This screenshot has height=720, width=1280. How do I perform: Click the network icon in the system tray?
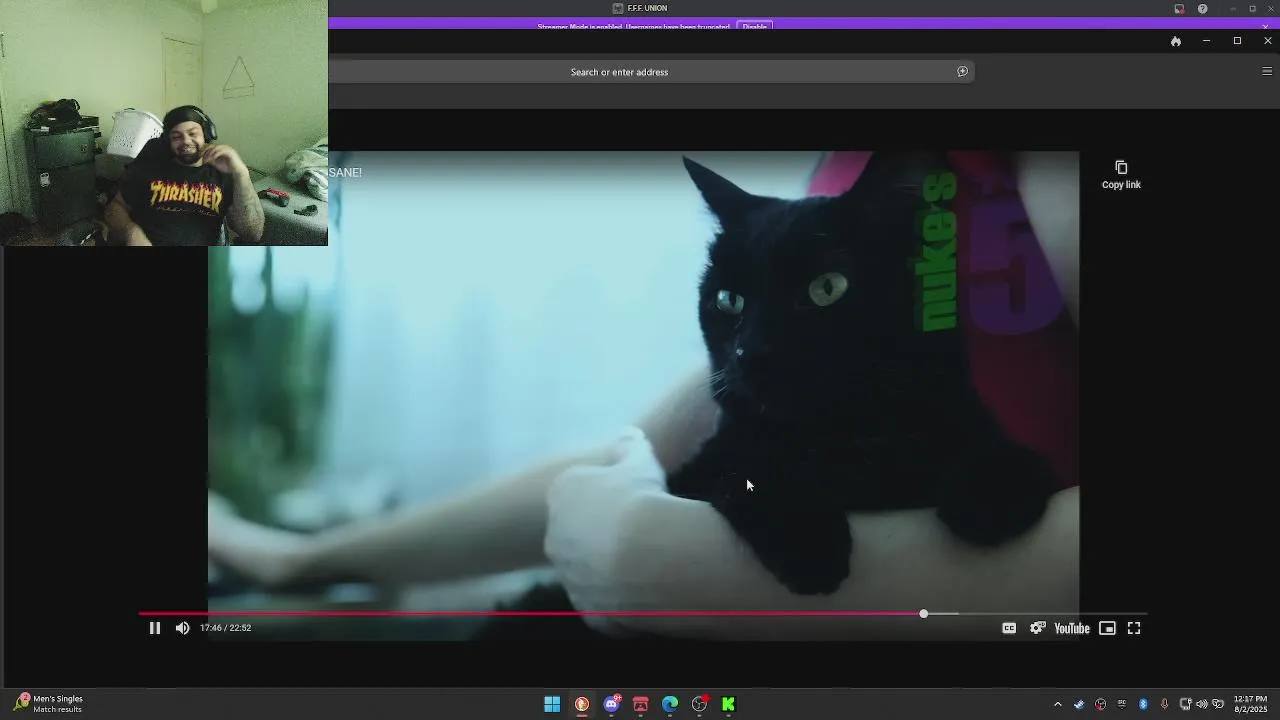click(1185, 704)
